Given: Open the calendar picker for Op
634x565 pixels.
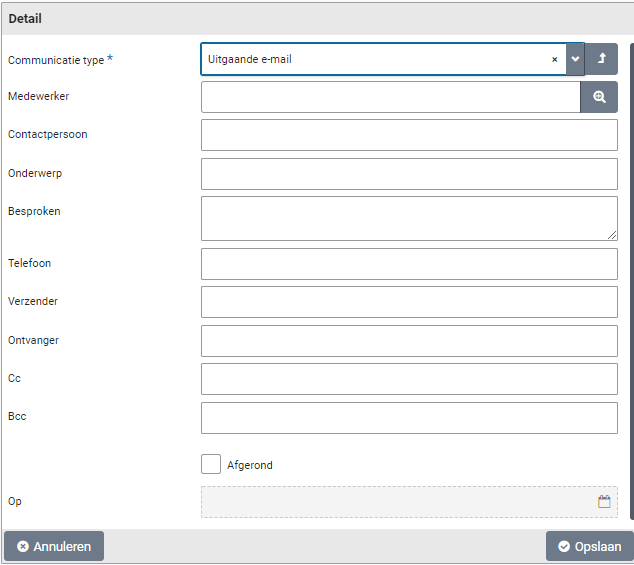Looking at the screenshot, I should [604, 502].
